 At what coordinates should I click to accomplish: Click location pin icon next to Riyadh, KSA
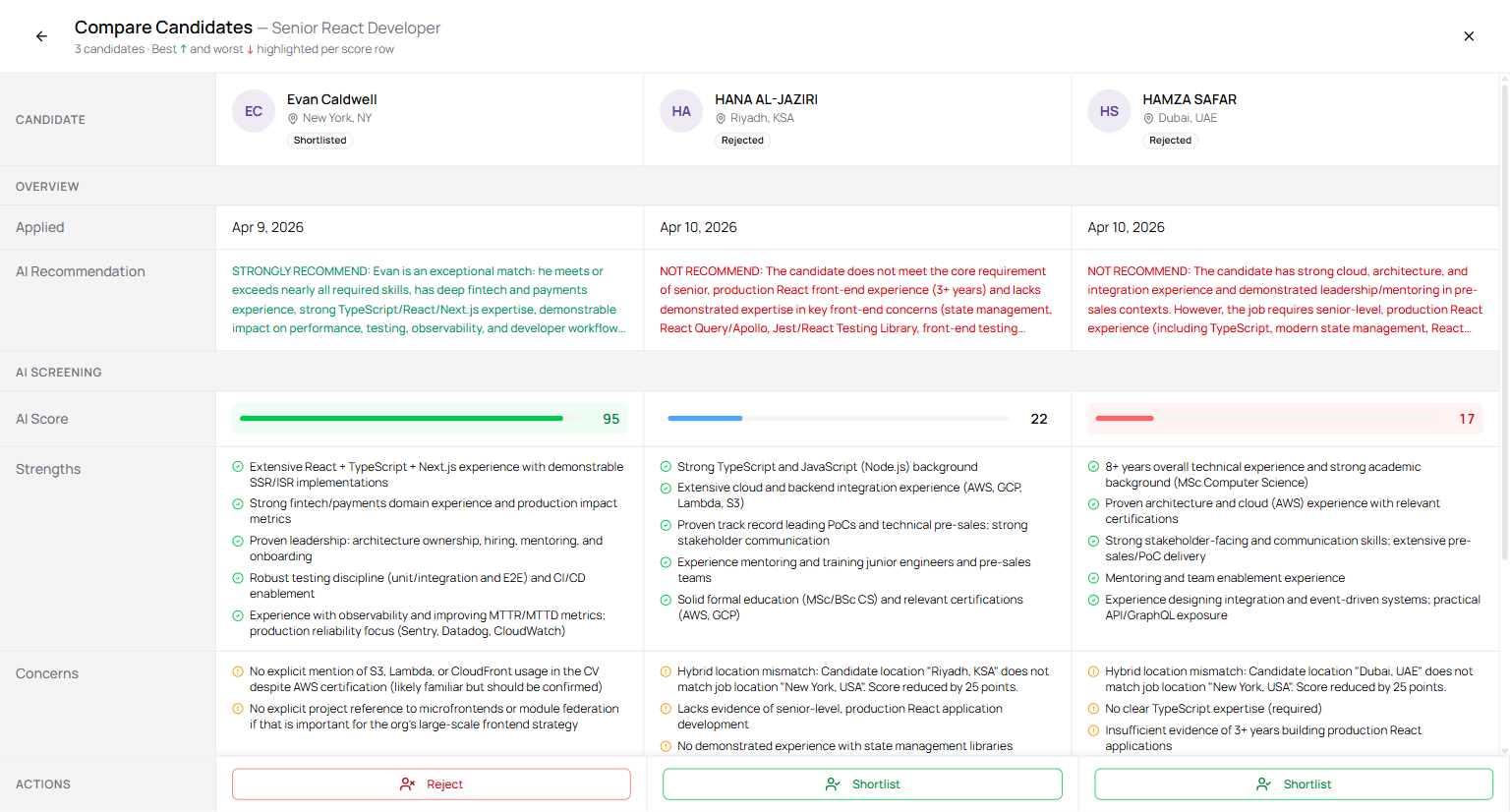click(721, 119)
